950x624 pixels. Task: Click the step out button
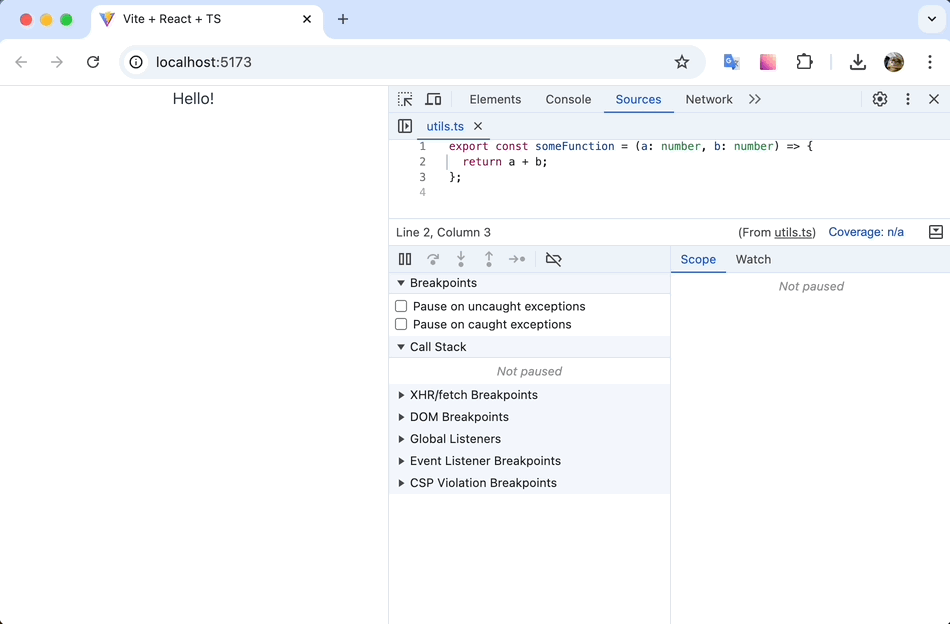(x=489, y=259)
